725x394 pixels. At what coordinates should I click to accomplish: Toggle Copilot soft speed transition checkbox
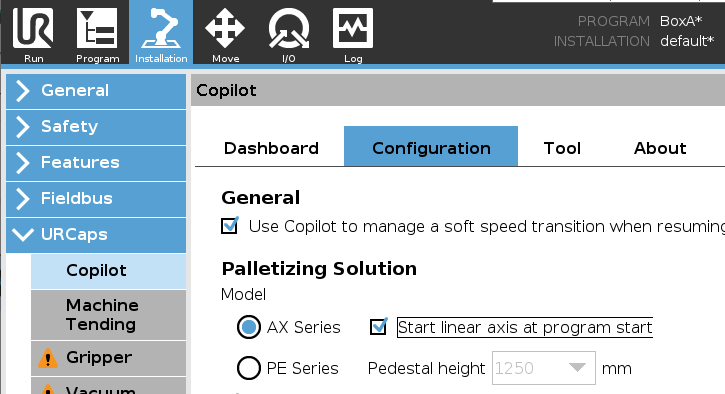[x=230, y=226]
